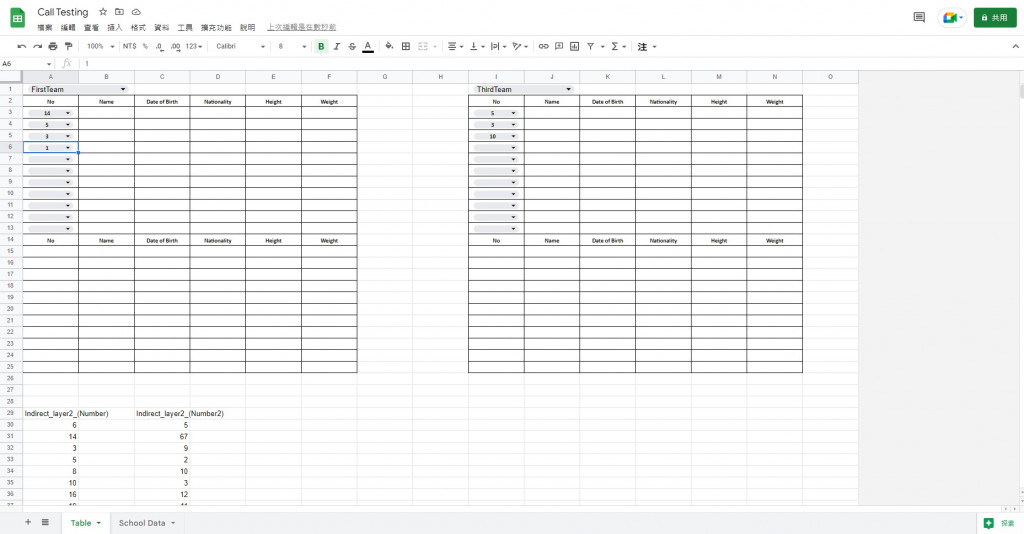
Task: Select the Table sheet tab
Action: [86, 523]
